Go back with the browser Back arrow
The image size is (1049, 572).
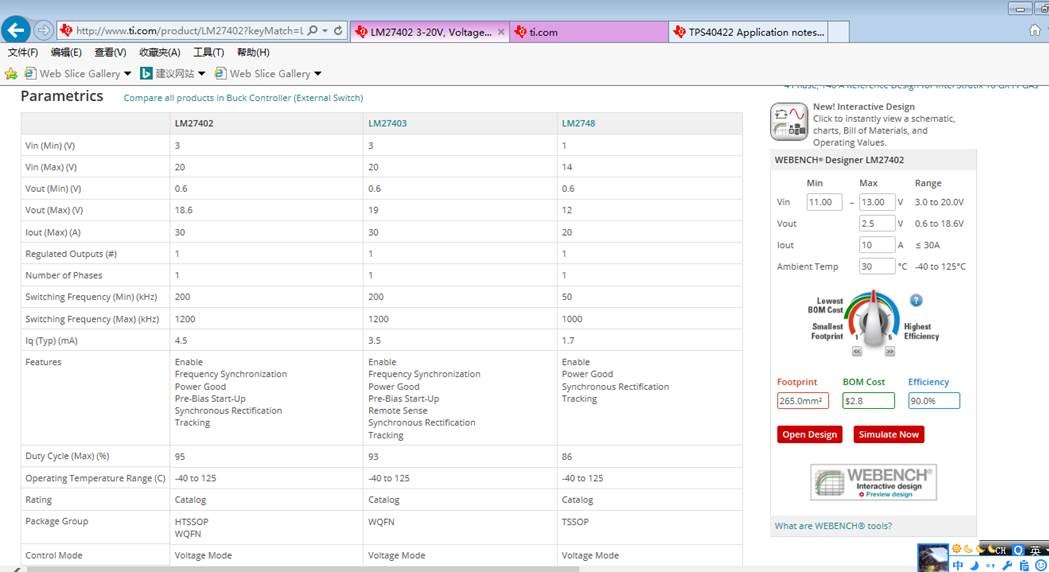click(15, 30)
